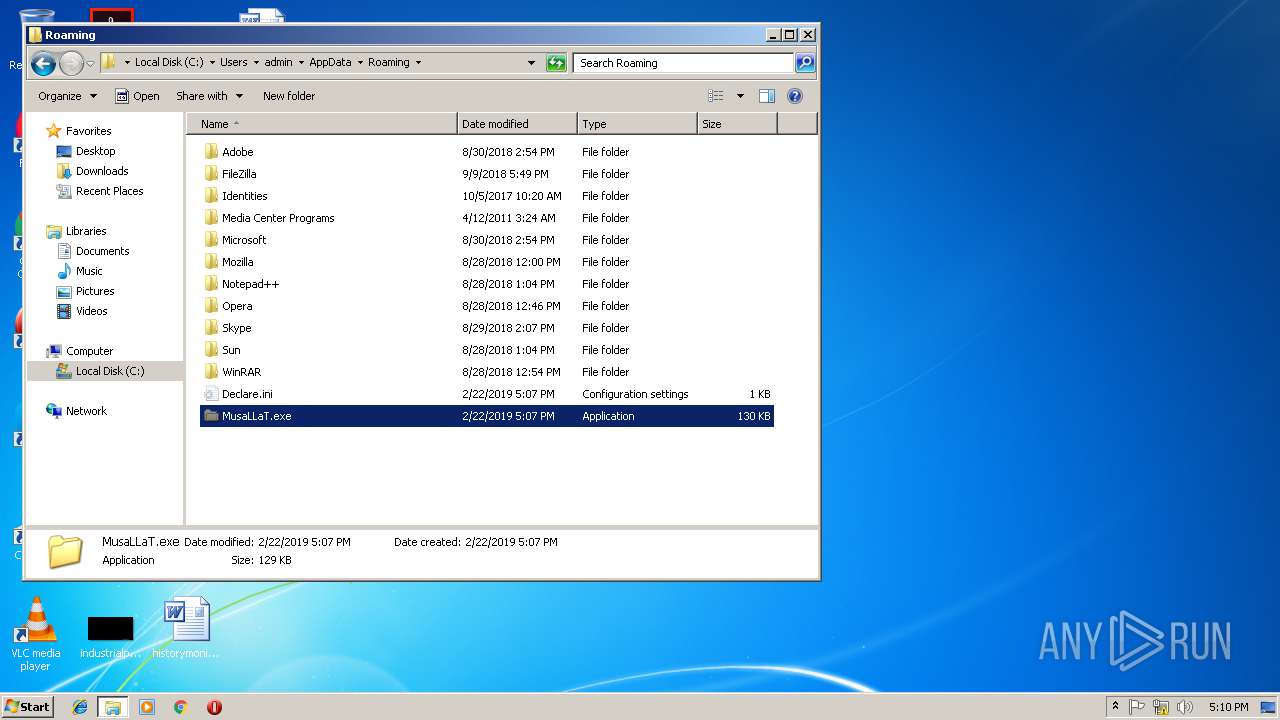Select the Adobe folder
Image resolution: width=1280 pixels, height=720 pixels.
click(486, 152)
